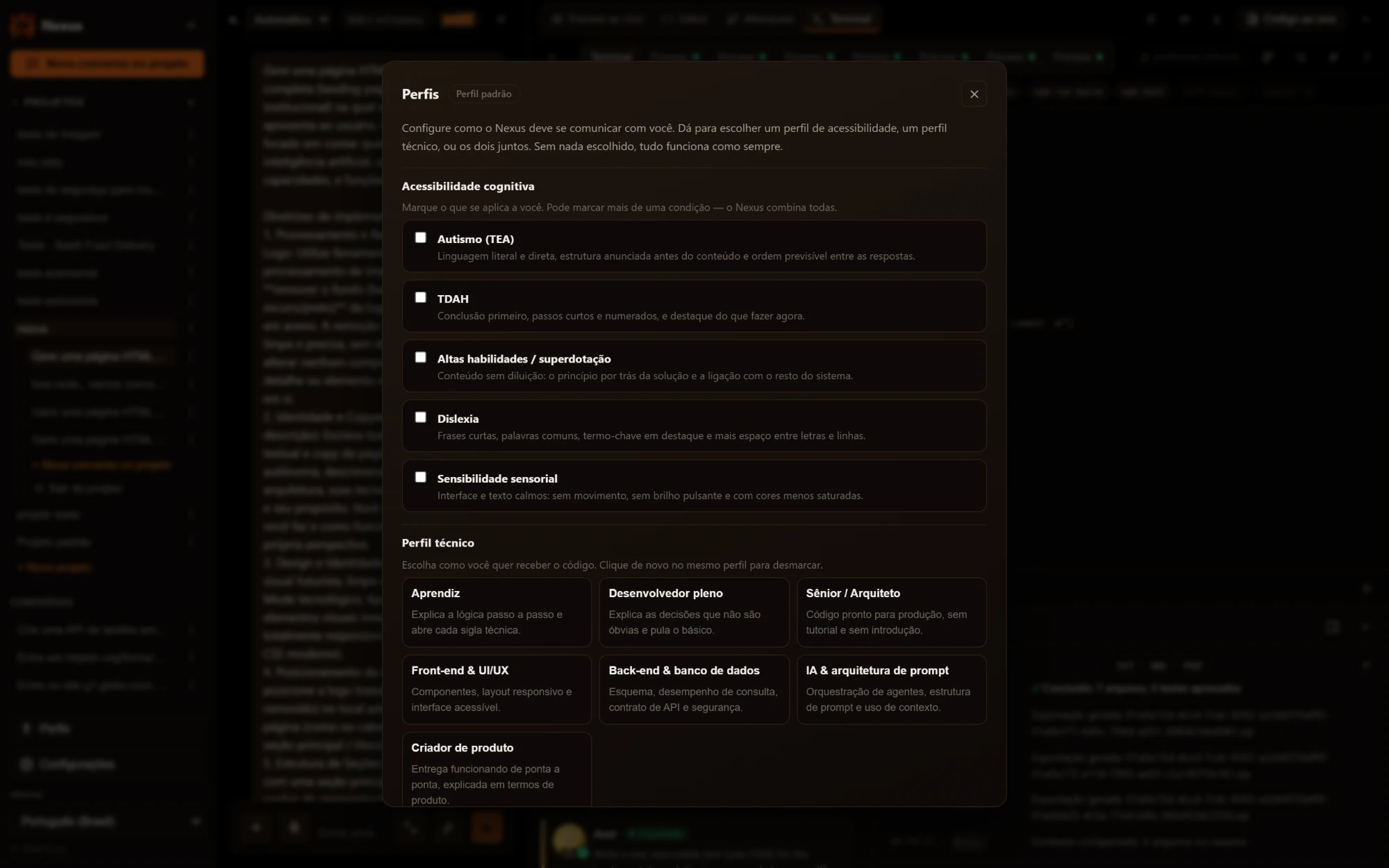Click the orange send button below chat
This screenshot has width=1389, height=868.
pyautogui.click(x=486, y=828)
